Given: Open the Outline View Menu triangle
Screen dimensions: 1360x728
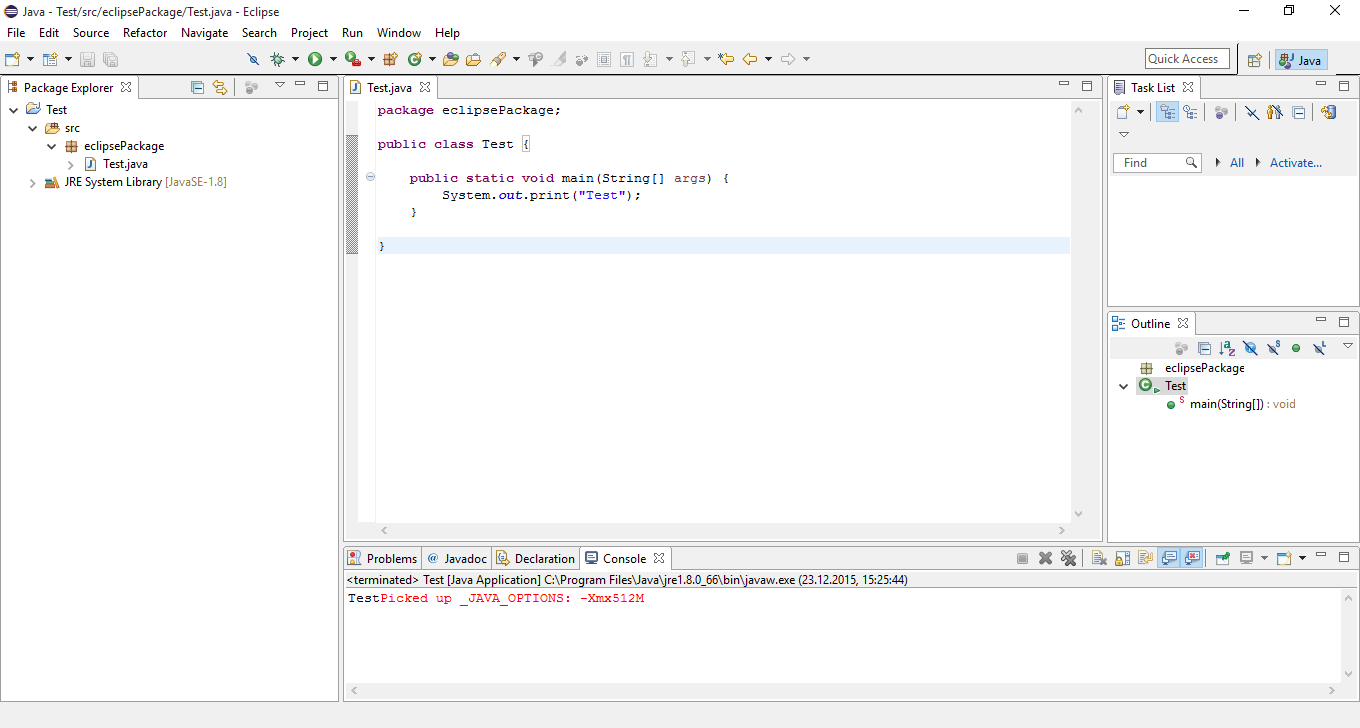Looking at the screenshot, I should [1347, 346].
